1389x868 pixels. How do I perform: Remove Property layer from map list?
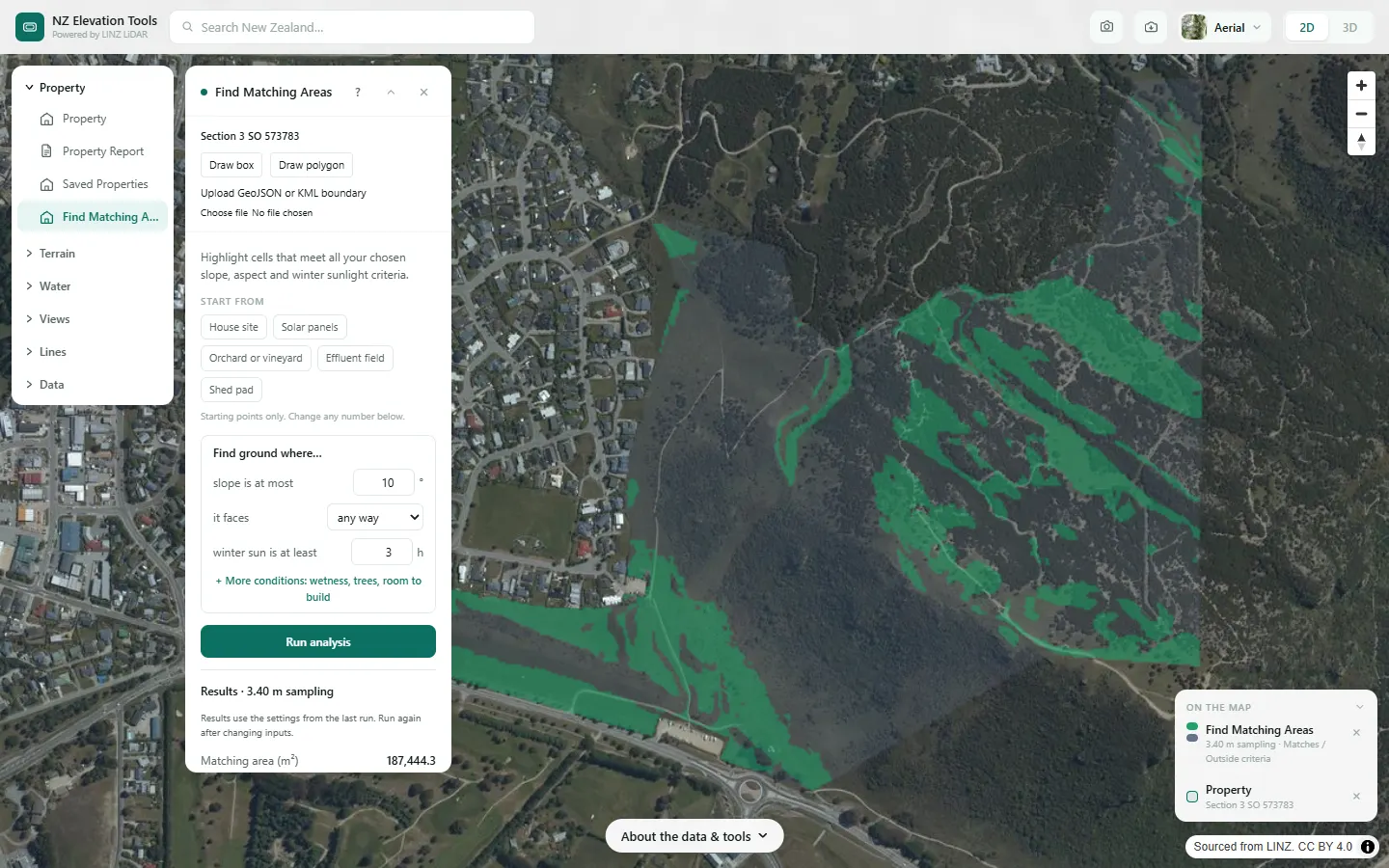pyautogui.click(x=1356, y=797)
